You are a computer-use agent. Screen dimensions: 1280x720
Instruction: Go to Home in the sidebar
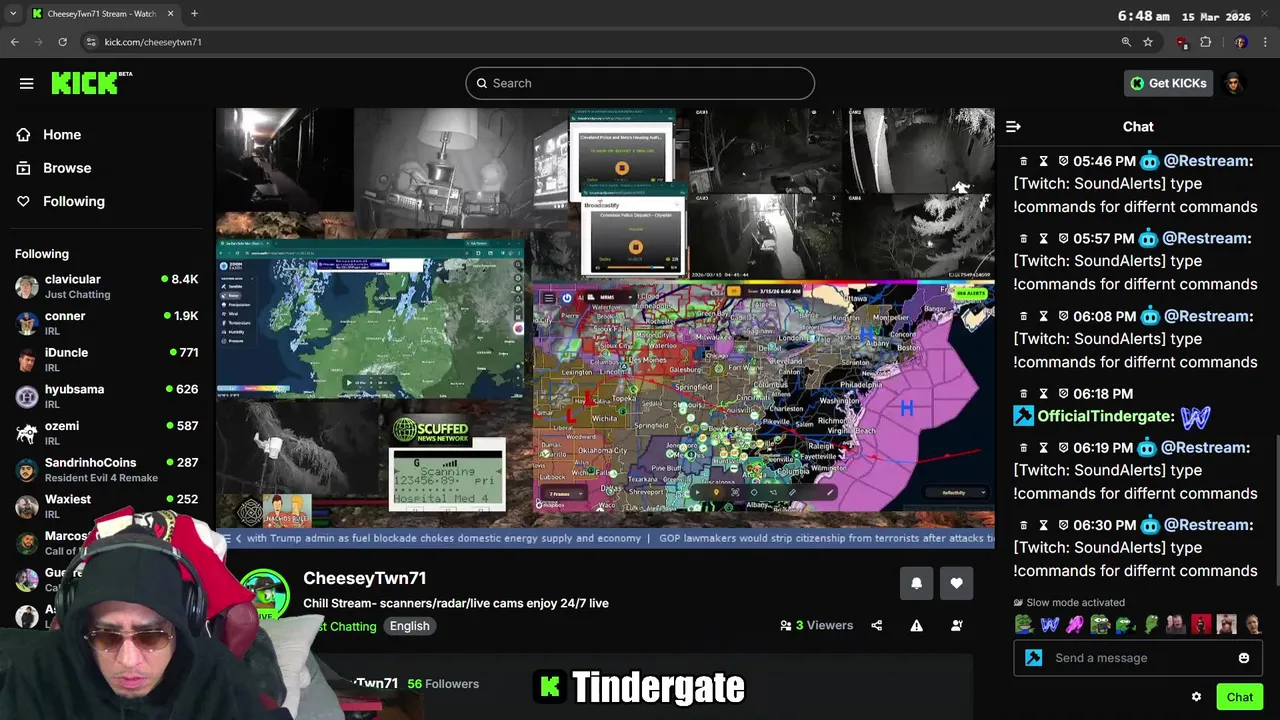tap(62, 135)
